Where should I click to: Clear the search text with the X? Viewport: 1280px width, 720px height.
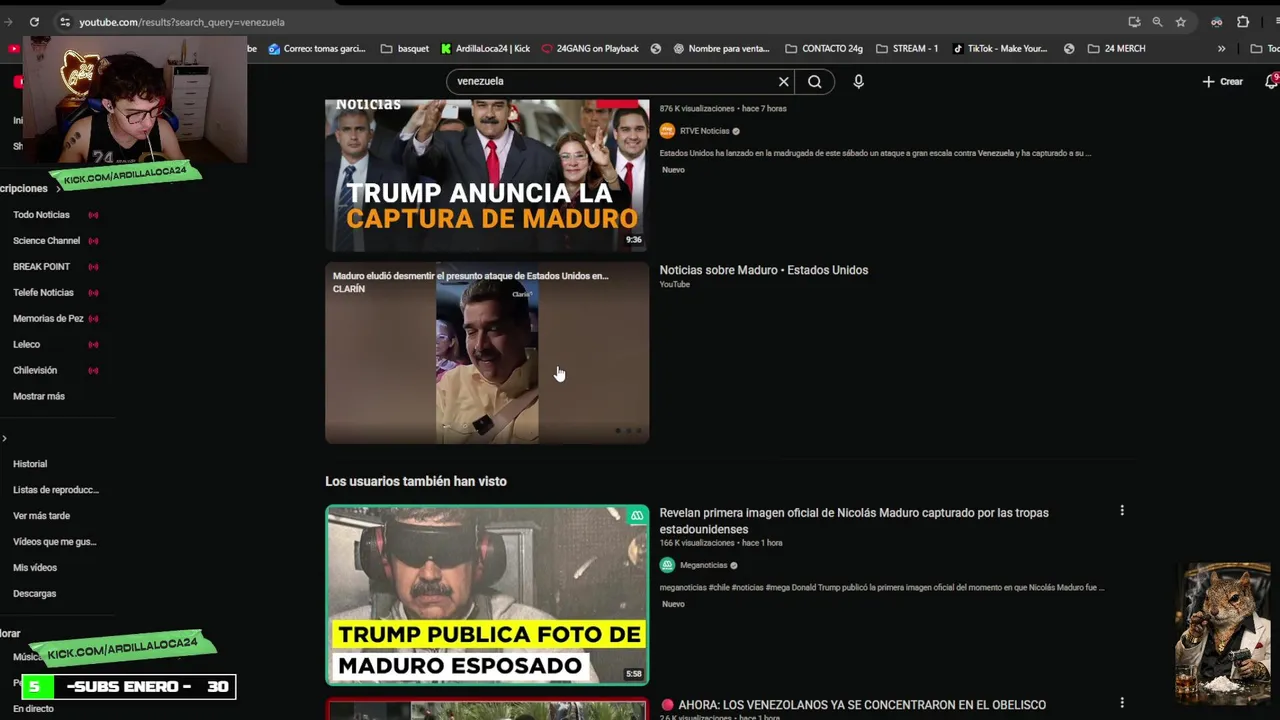point(784,81)
